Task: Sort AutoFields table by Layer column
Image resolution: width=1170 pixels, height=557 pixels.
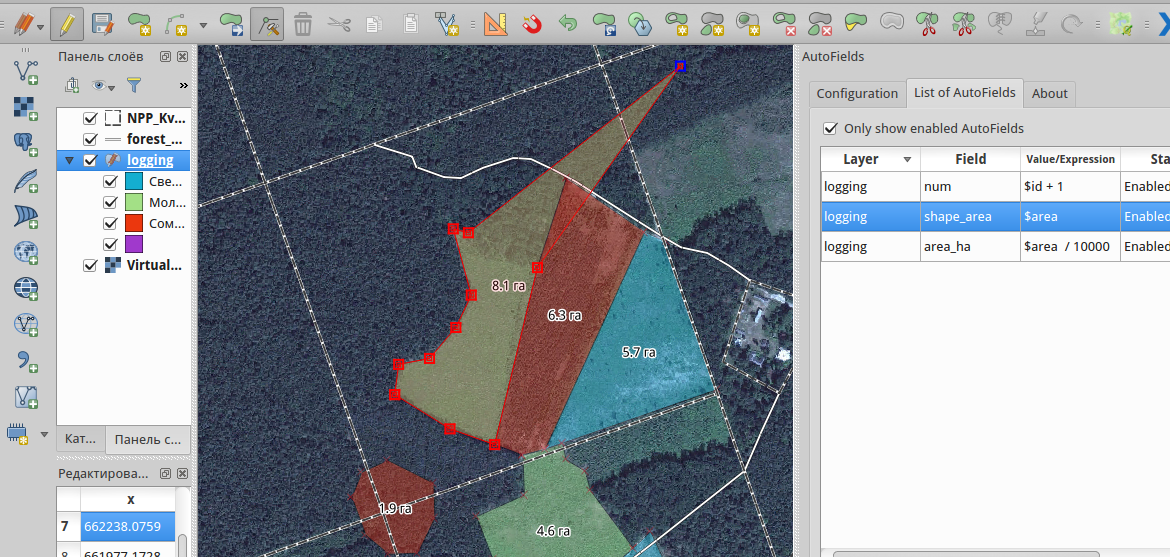Action: tap(871, 159)
